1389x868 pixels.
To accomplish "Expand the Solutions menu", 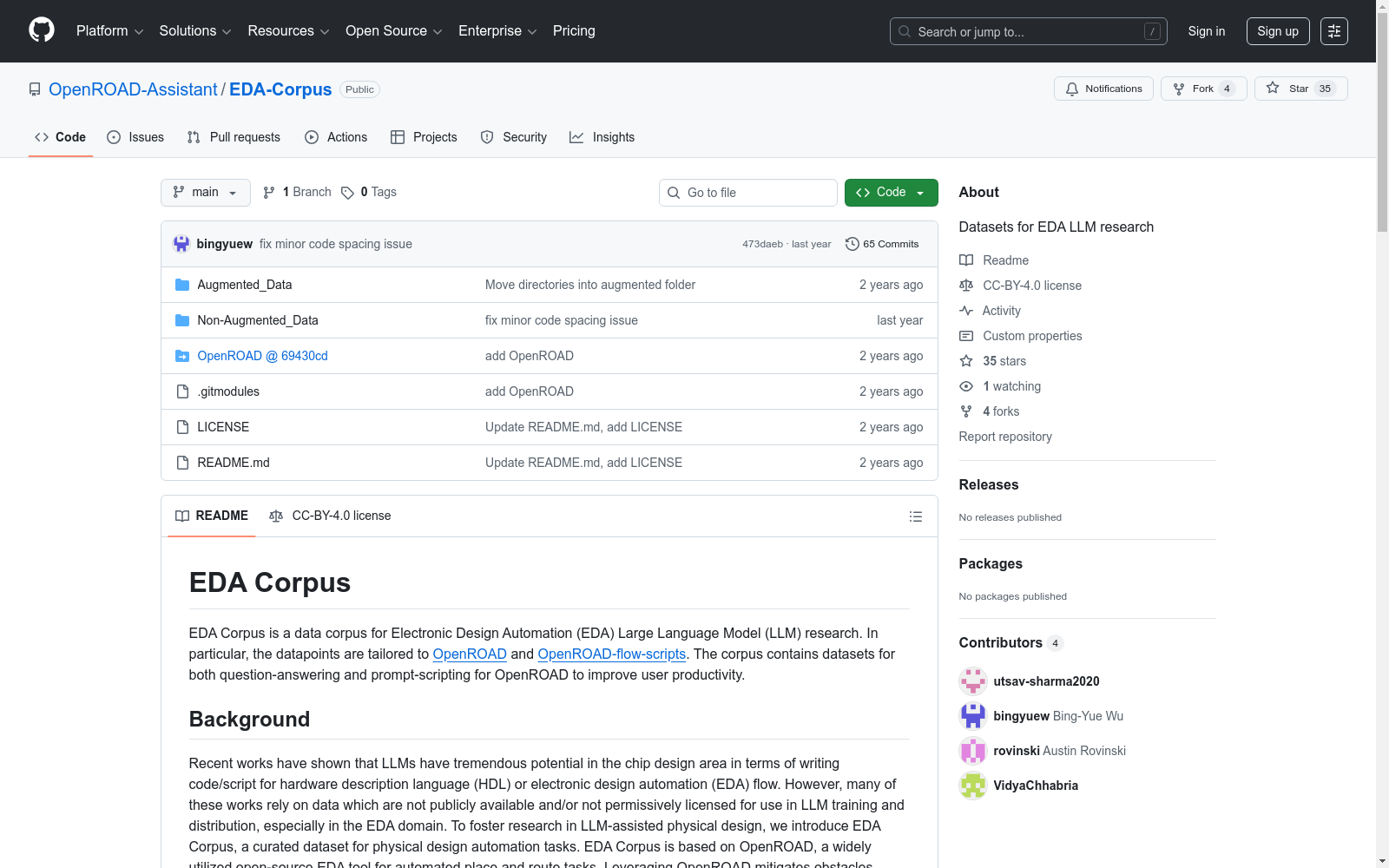I will coord(195,31).
